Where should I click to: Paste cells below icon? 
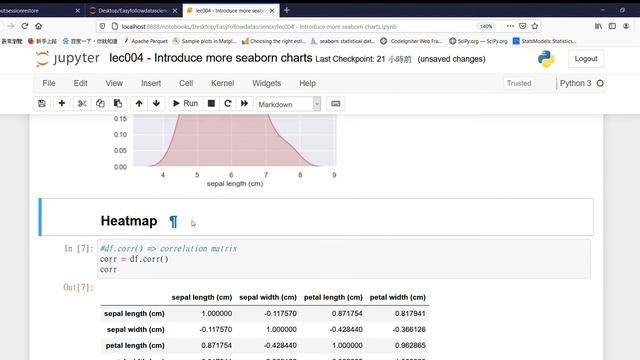point(118,104)
